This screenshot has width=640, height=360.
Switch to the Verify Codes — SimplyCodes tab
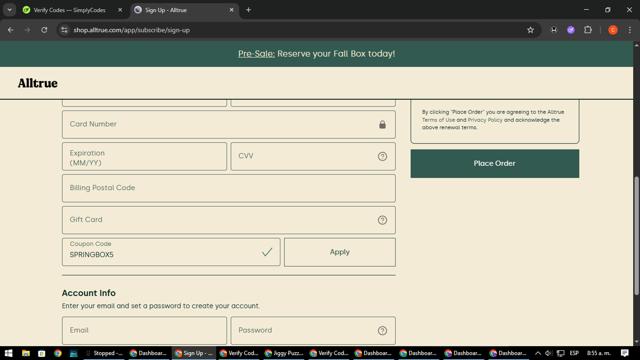tap(69, 10)
